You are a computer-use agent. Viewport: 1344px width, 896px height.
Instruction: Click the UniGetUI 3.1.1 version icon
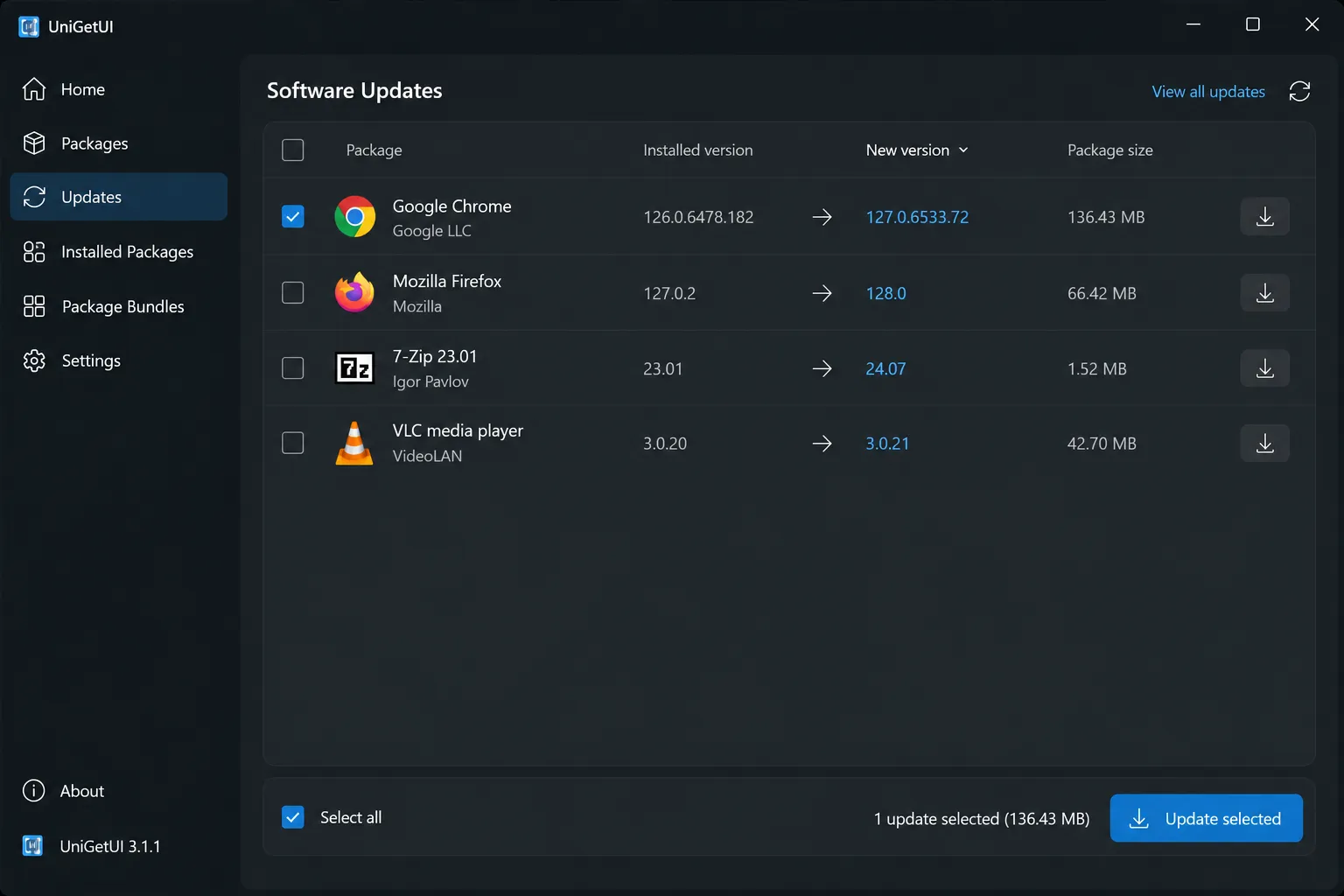click(32, 846)
